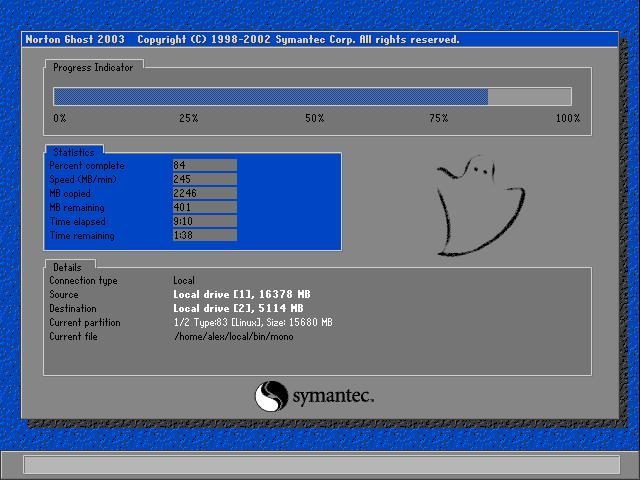The height and width of the screenshot is (480, 640).
Task: Click the MB remaining value 401
Action: point(204,207)
